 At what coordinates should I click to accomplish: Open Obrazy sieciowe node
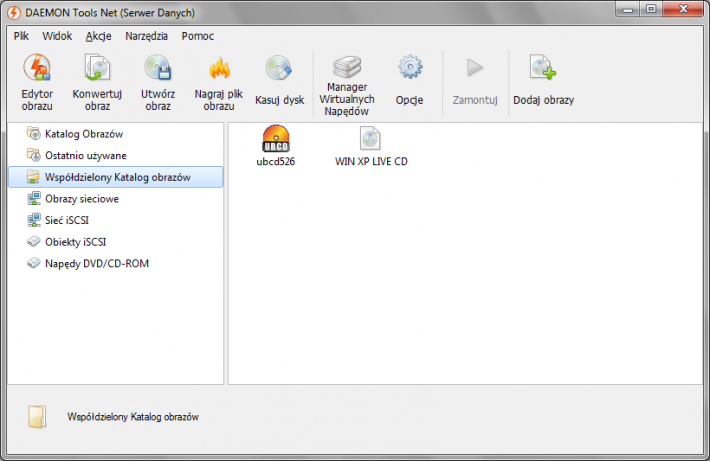coord(116,199)
